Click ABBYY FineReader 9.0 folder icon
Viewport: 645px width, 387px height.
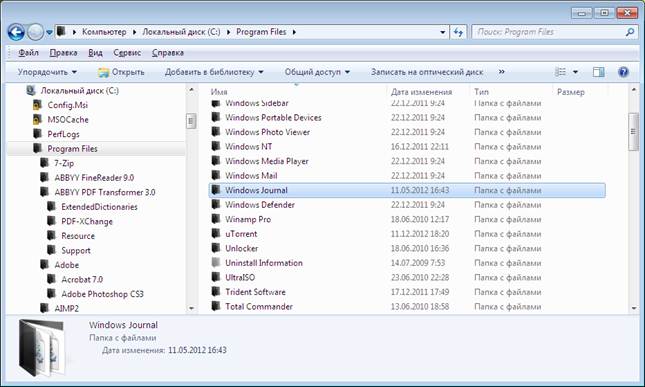(44, 177)
